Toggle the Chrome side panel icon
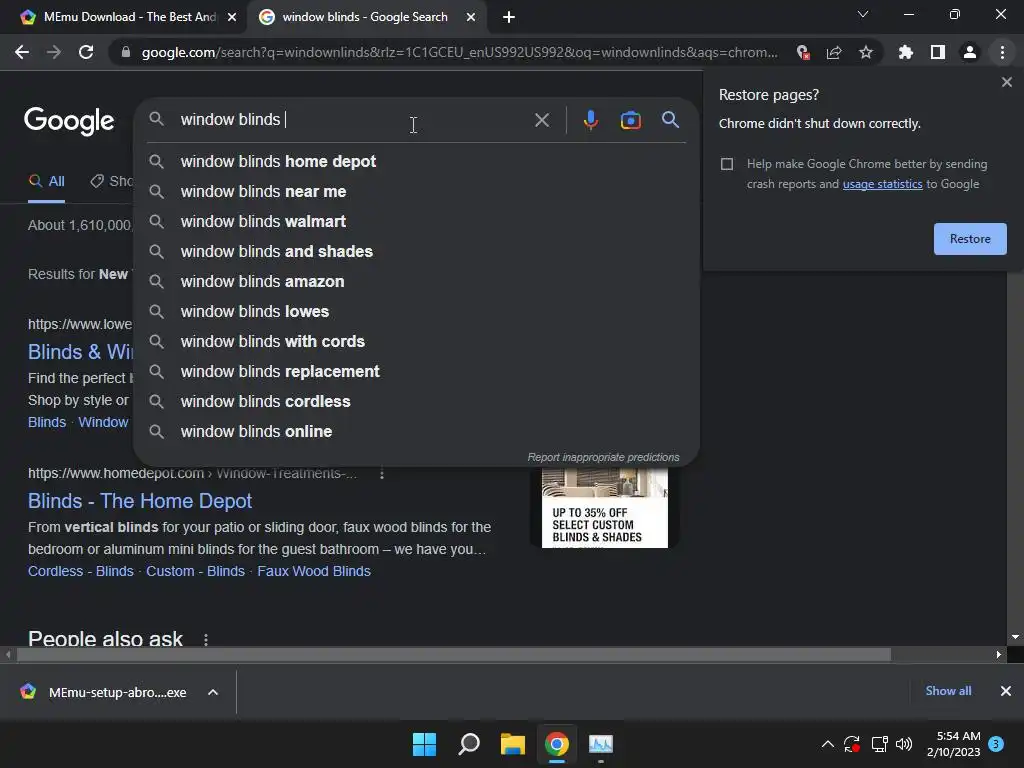Screen dimensions: 1024x768 (938, 52)
